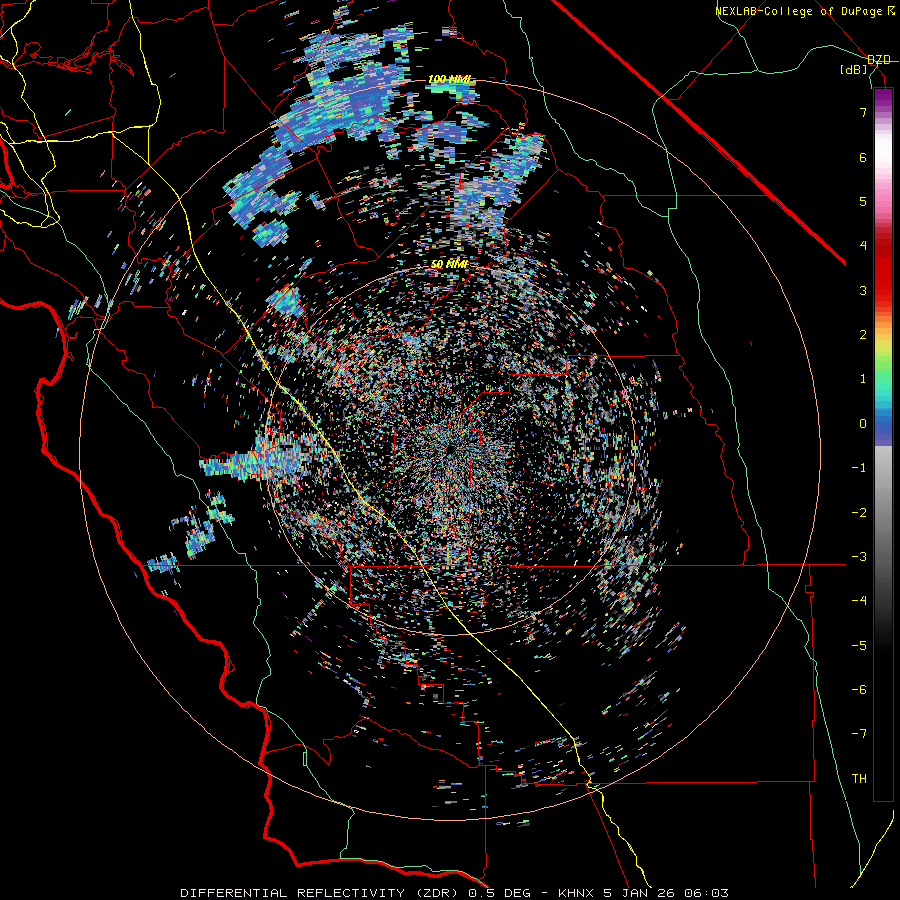Click the TH label on the color scale
900x900 pixels.
[859, 778]
